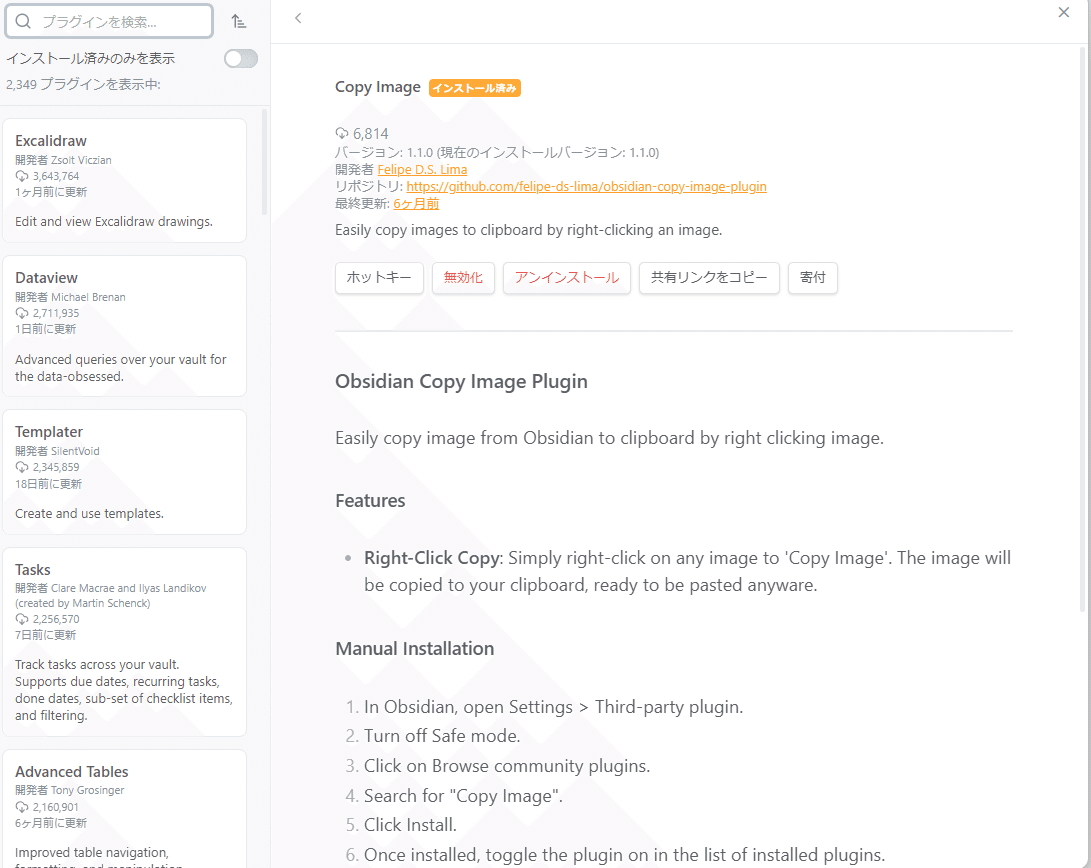Click the 'Obsidian Copy Image Plugin' heading

click(x=461, y=381)
